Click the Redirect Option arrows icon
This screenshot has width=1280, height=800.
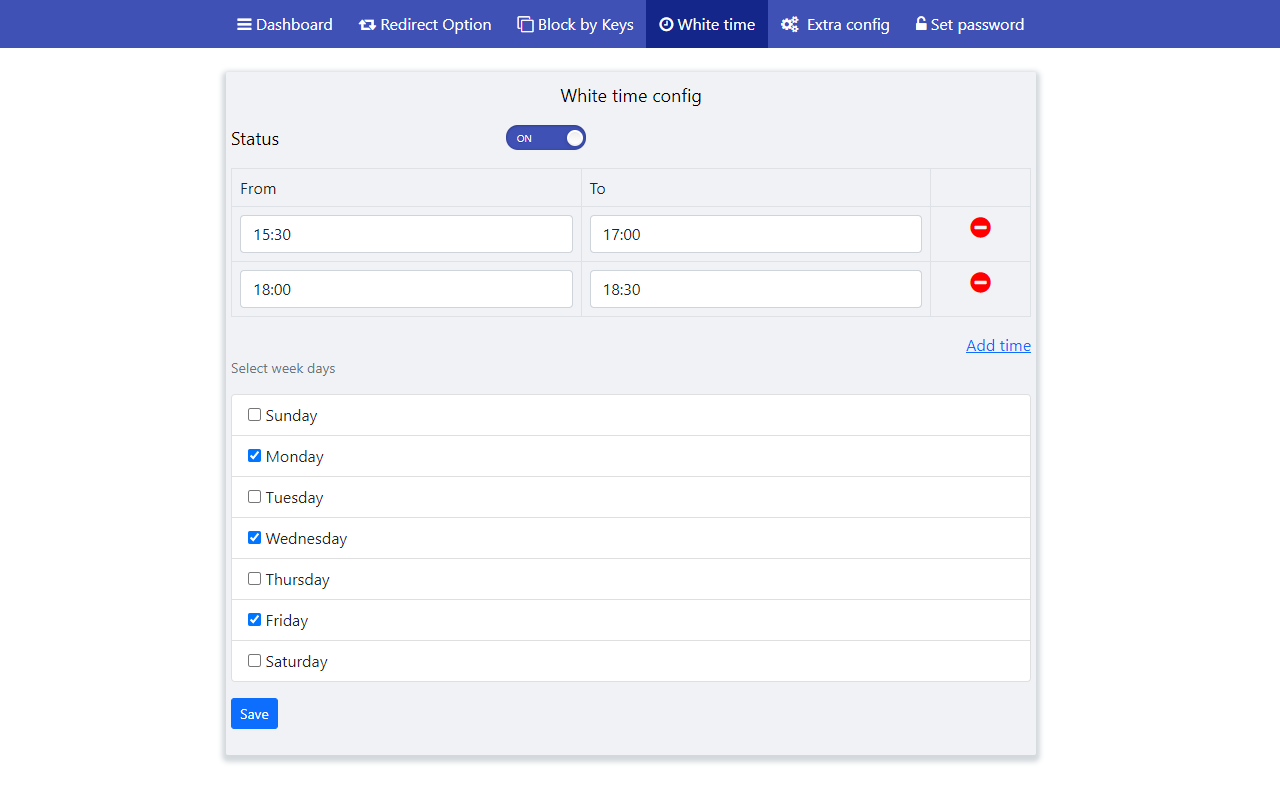pos(365,24)
